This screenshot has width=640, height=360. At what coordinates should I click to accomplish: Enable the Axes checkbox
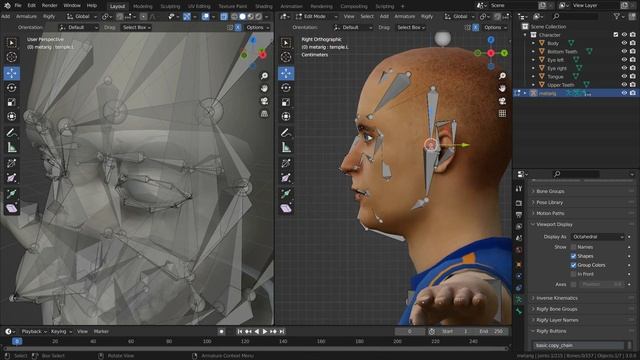pyautogui.click(x=573, y=284)
